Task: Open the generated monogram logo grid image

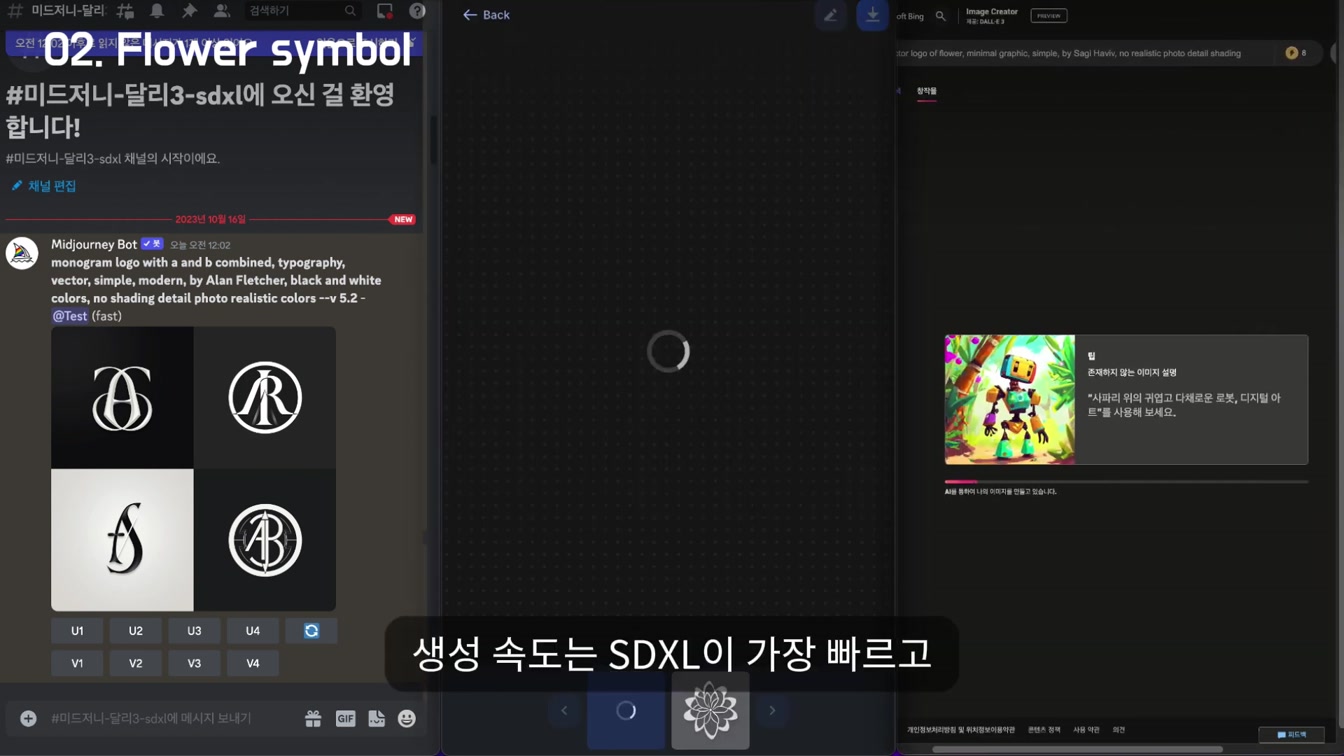Action: [x=193, y=469]
